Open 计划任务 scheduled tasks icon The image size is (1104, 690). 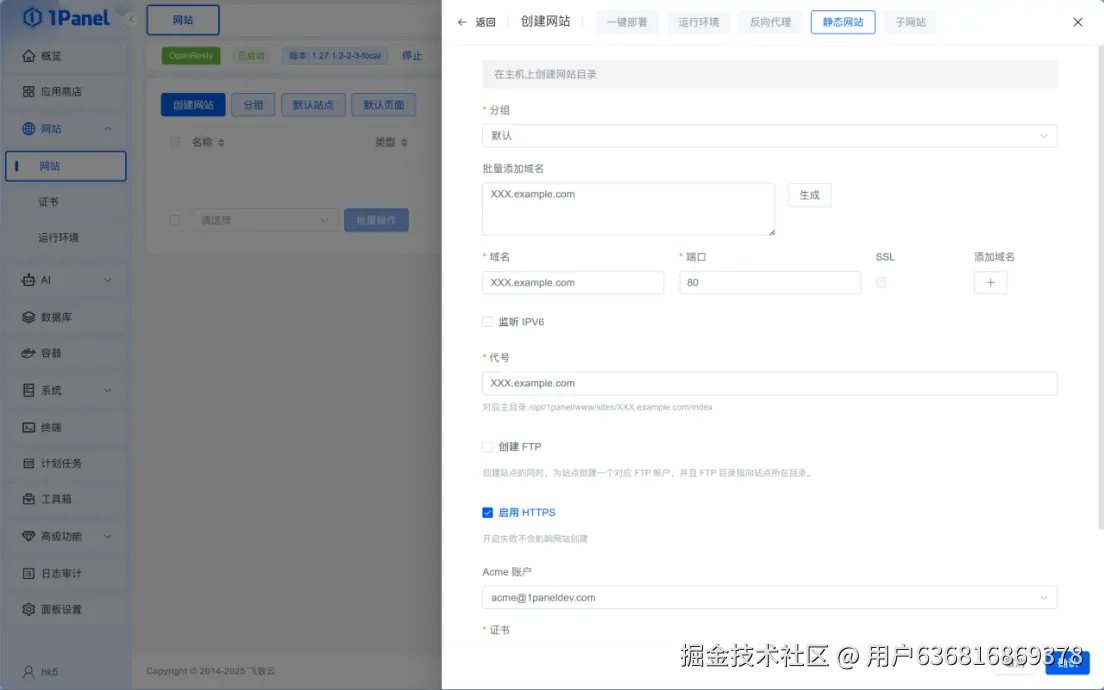click(28, 463)
